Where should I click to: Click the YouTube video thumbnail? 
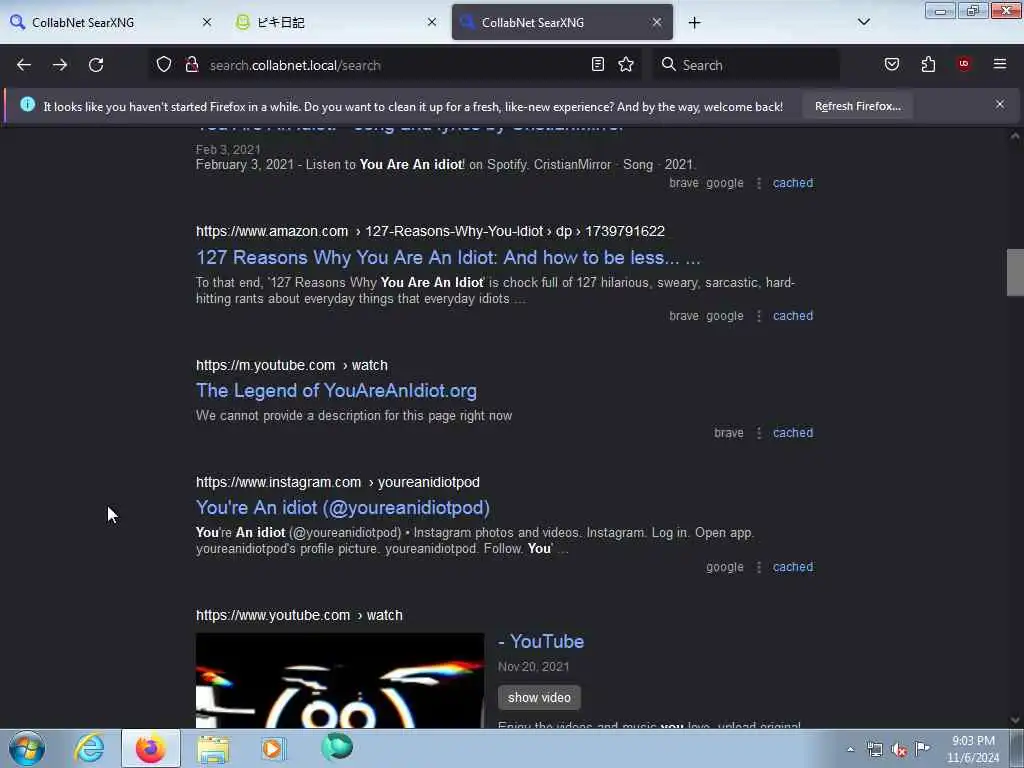tap(340, 680)
